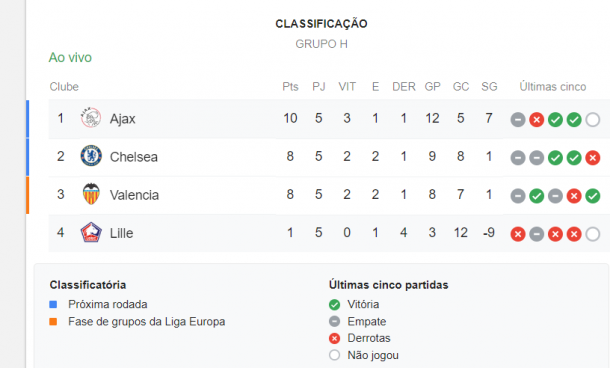This screenshot has height=368, width=610.
Task: Select the Valencia team name
Action: click(134, 195)
